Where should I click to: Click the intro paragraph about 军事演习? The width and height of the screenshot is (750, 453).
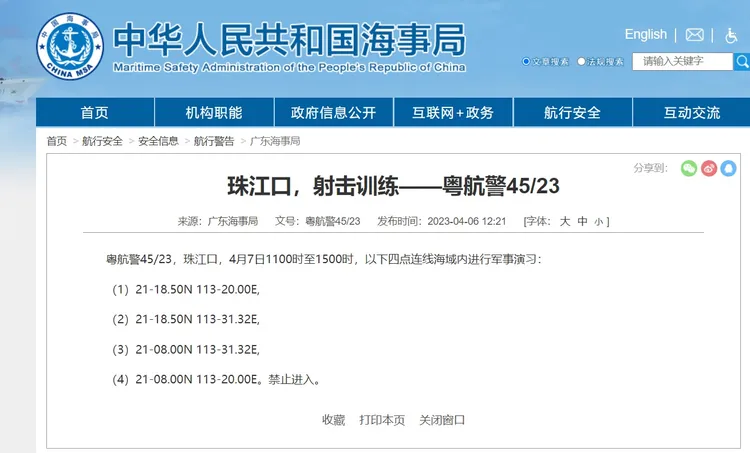point(324,259)
